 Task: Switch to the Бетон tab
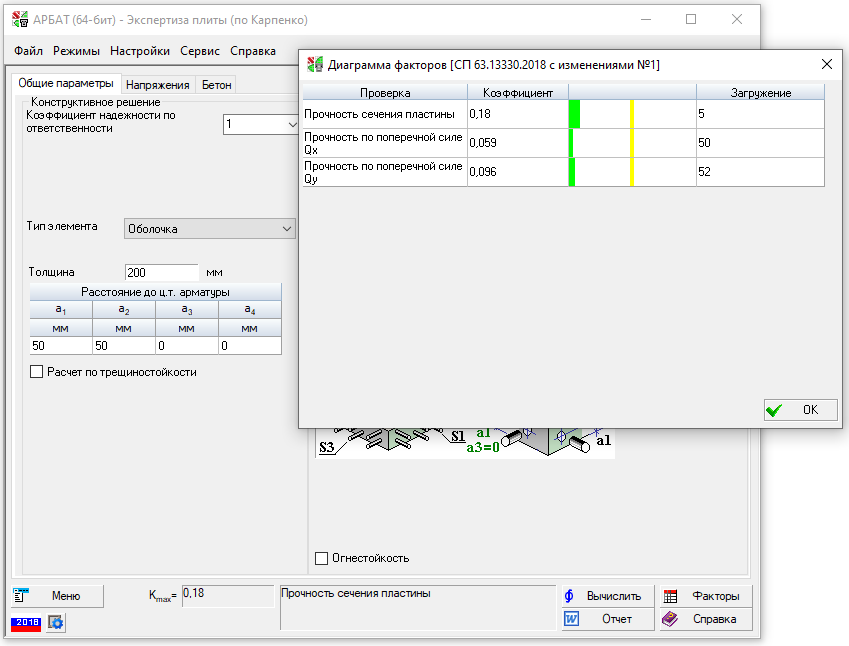pyautogui.click(x=216, y=85)
